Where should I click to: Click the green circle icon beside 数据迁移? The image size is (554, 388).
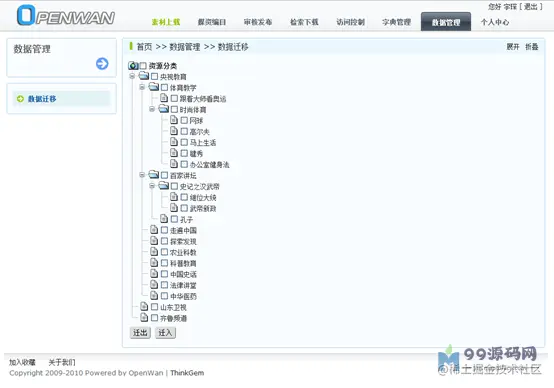pyautogui.click(x=20, y=99)
